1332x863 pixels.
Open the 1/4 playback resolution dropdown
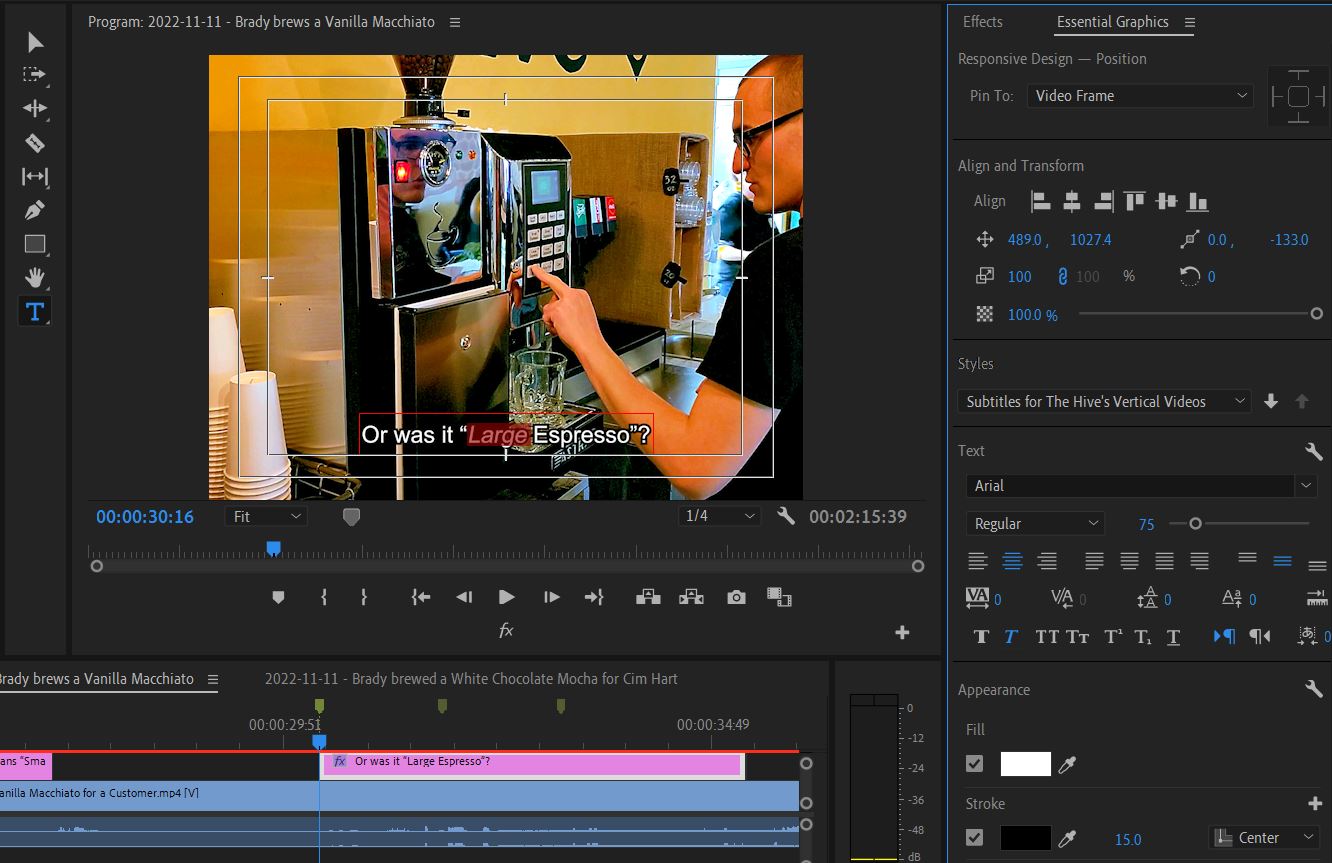(719, 516)
